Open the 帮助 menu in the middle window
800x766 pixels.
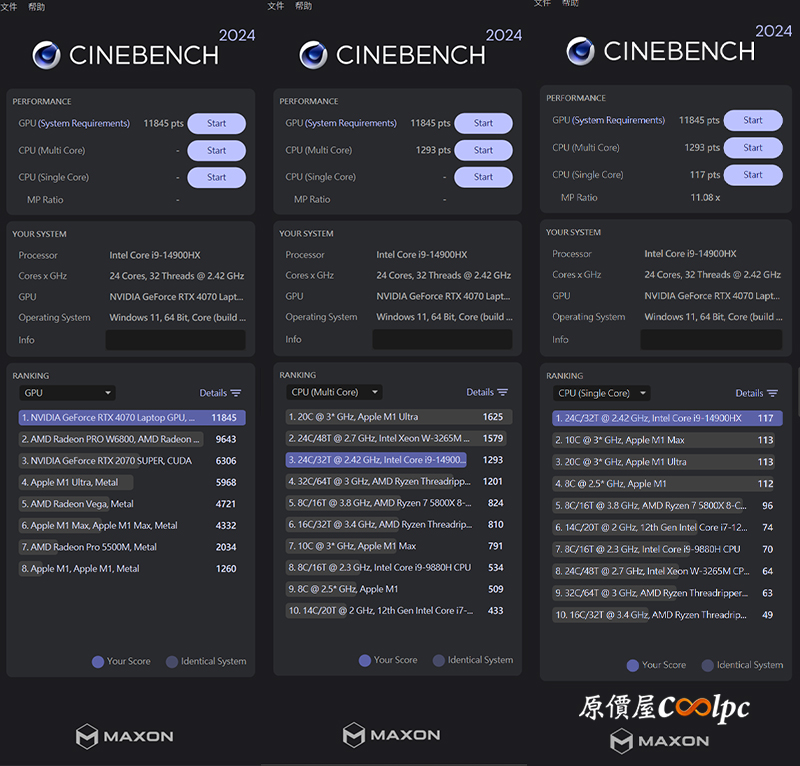[304, 6]
